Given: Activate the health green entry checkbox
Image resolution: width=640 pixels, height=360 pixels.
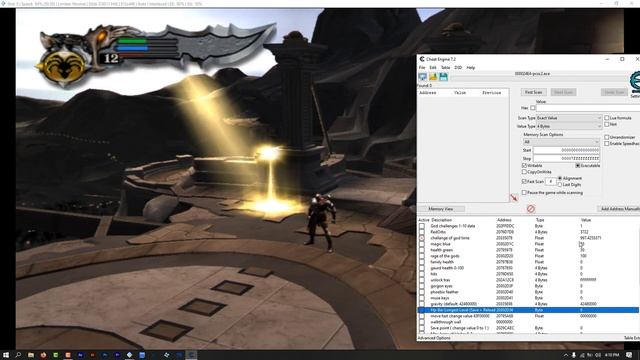Looking at the screenshot, I should 422,250.
